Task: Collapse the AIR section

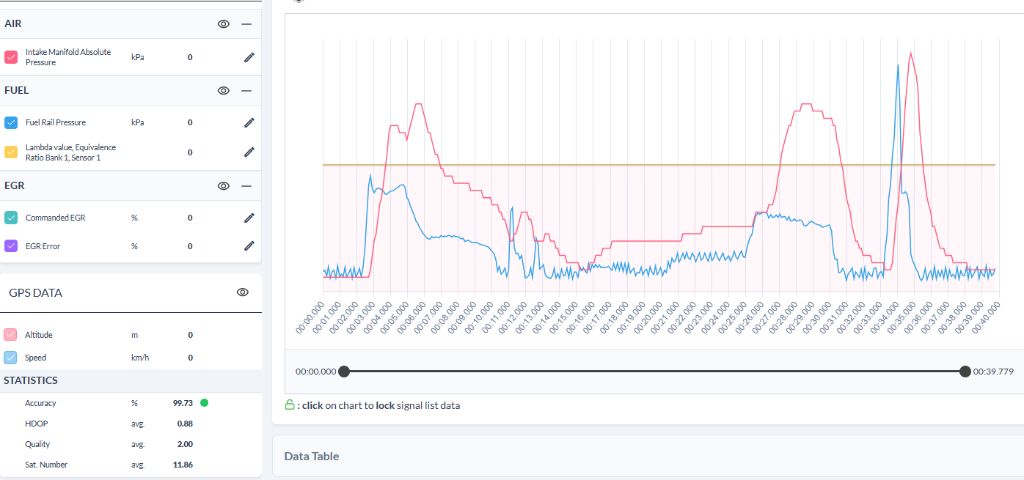Action: click(246, 24)
